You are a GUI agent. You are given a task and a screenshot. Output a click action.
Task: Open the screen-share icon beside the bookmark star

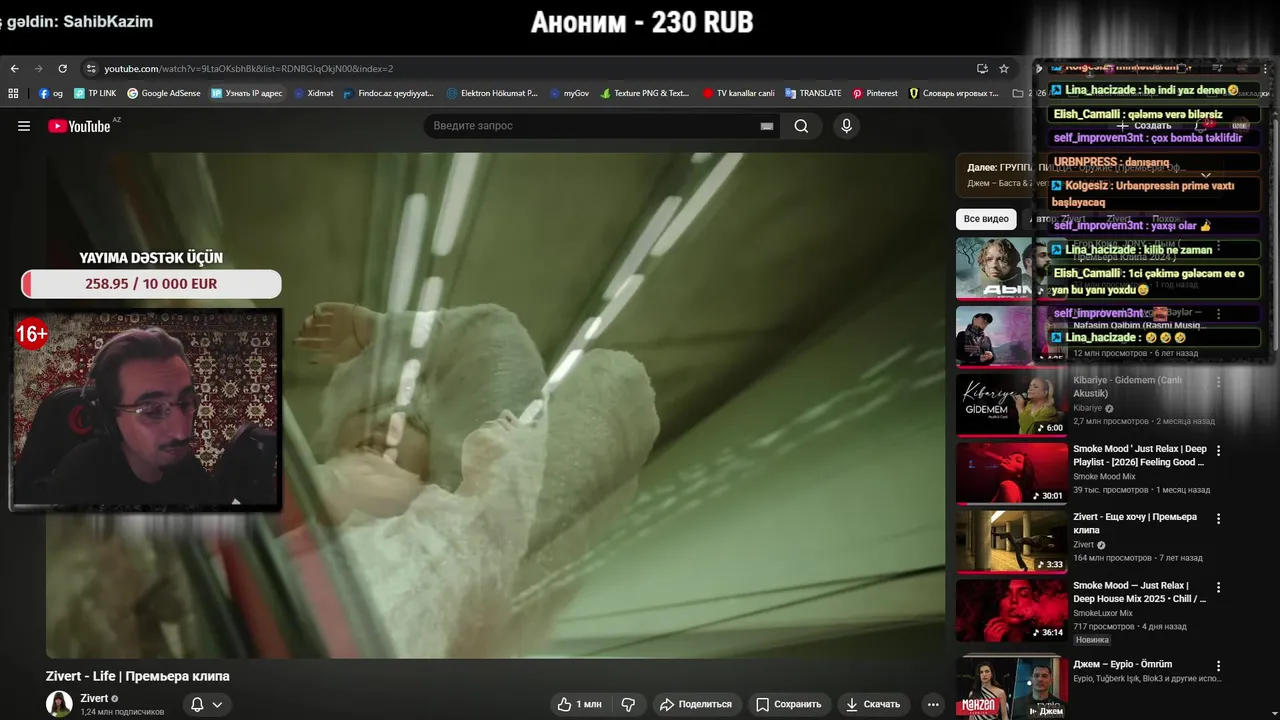(982, 69)
